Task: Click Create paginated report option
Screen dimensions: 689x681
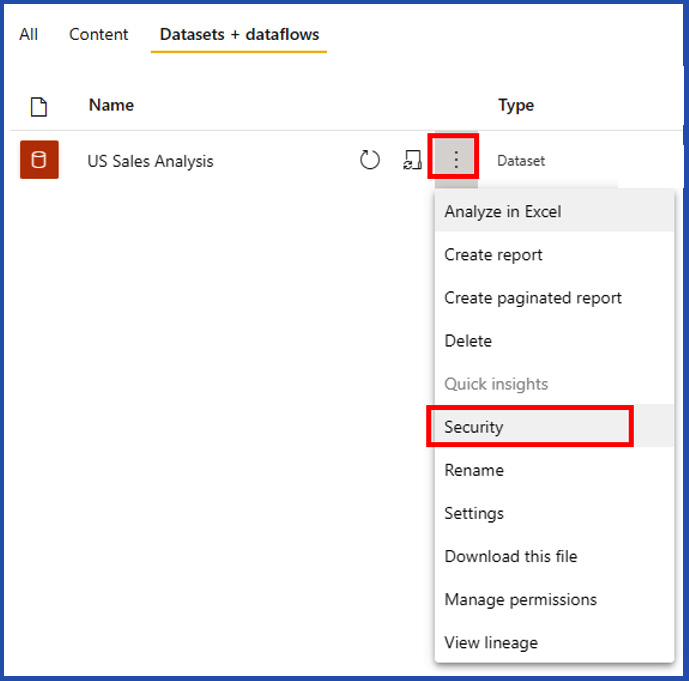Action: [533, 298]
